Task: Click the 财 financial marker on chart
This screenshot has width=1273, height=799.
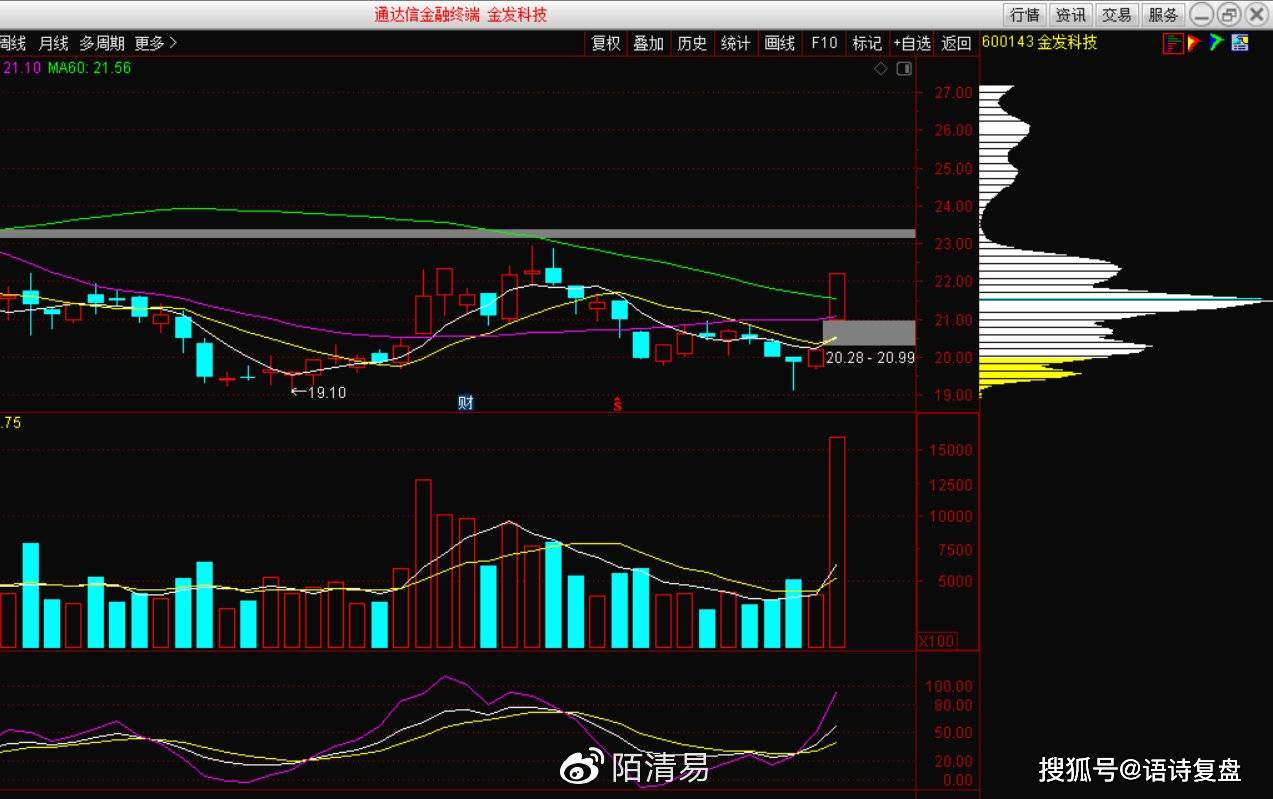Action: coord(465,403)
